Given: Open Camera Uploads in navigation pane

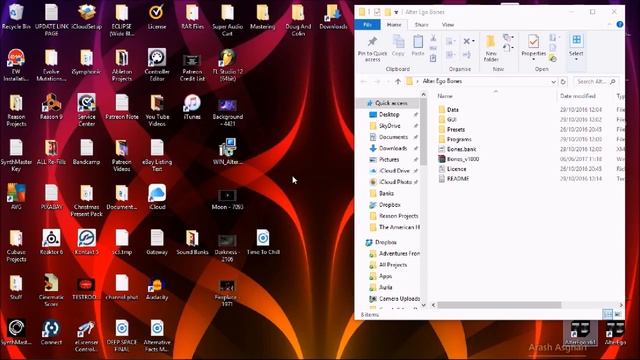Looking at the screenshot, I should click(x=399, y=299).
